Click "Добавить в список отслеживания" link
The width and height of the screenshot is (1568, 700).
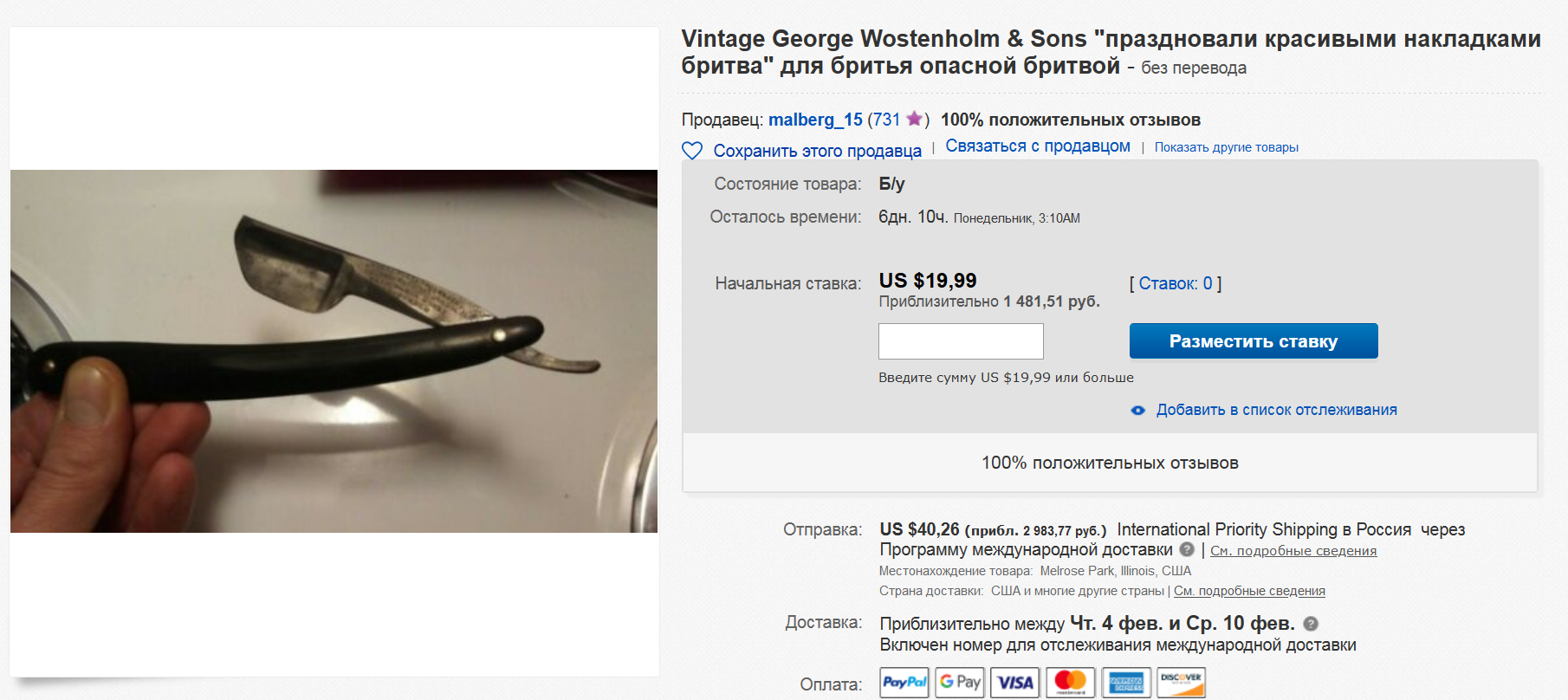1276,410
